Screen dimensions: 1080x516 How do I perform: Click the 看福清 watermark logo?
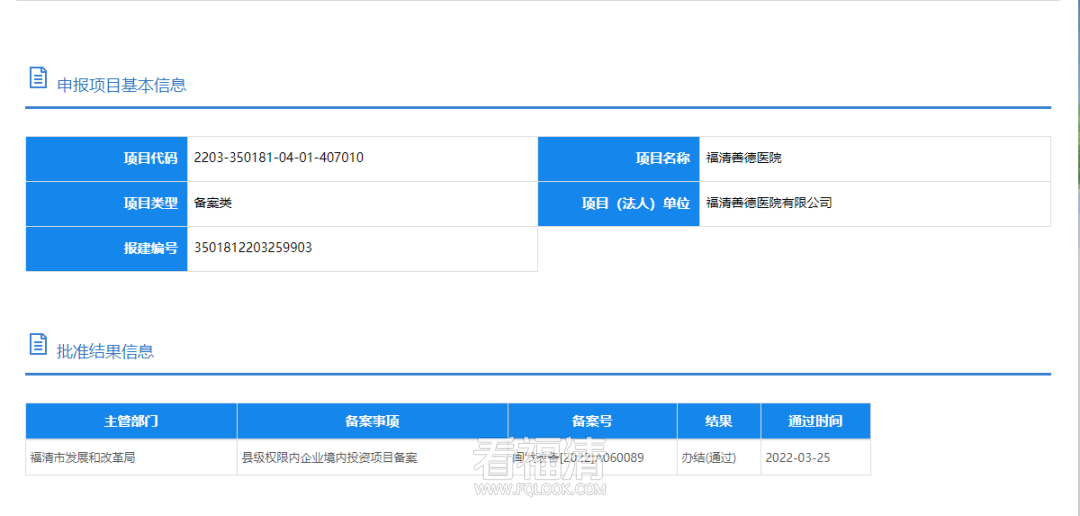[x=539, y=466]
